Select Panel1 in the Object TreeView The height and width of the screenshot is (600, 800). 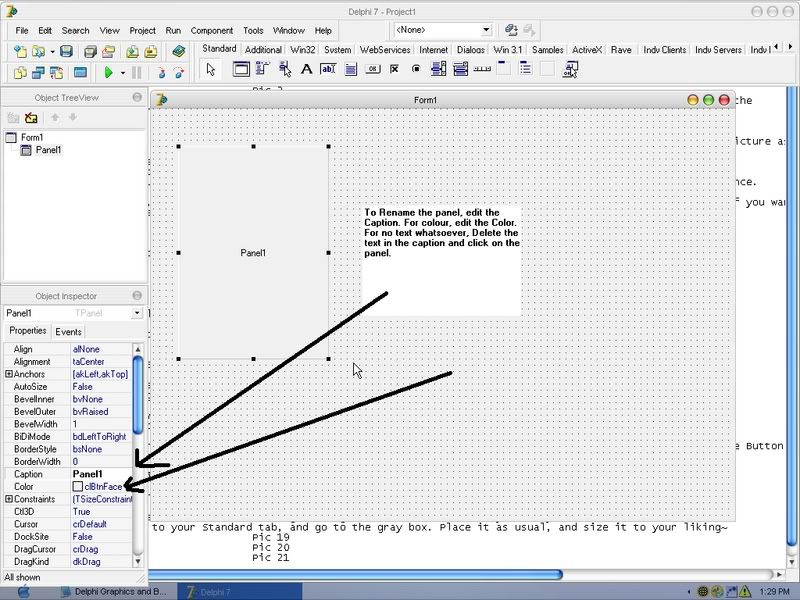[x=48, y=150]
